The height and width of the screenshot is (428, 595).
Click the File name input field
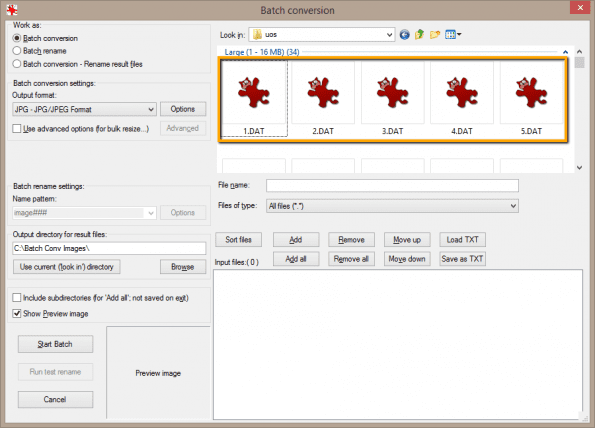pyautogui.click(x=392, y=186)
